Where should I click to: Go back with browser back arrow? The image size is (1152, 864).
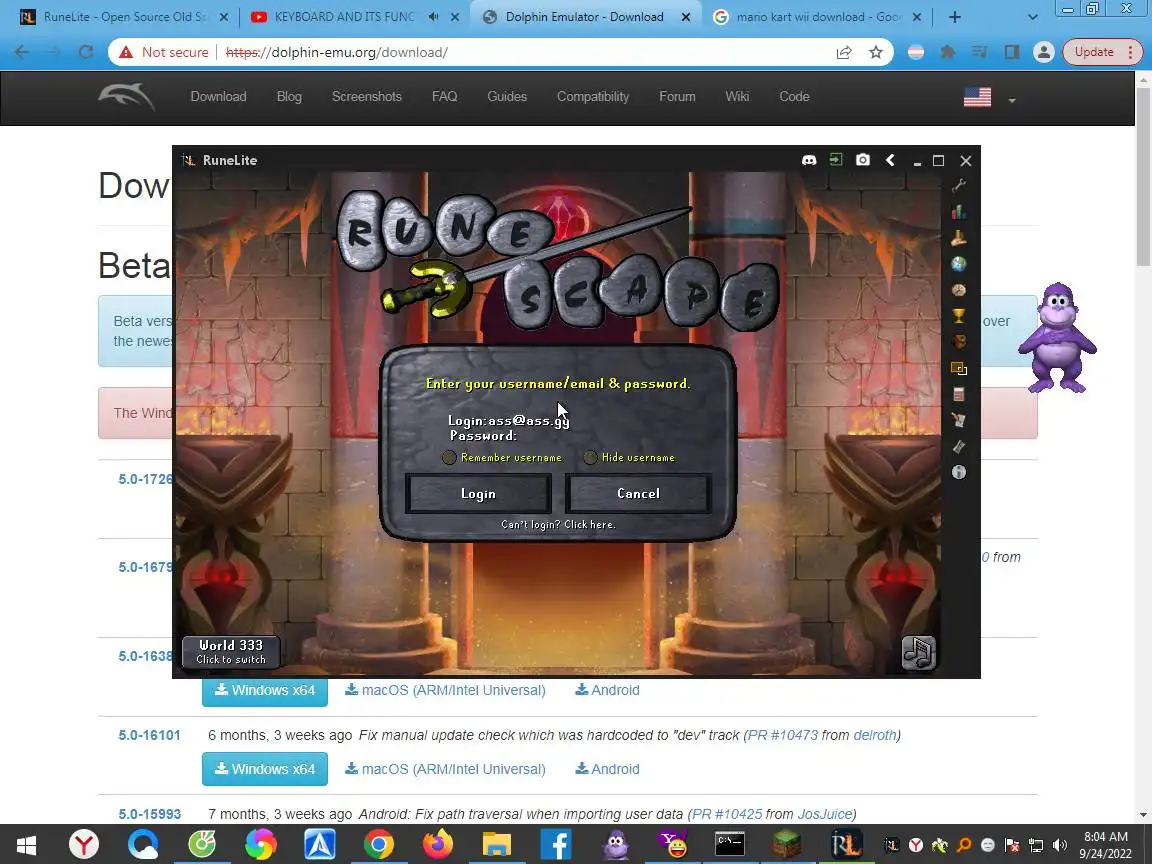tap(22, 52)
